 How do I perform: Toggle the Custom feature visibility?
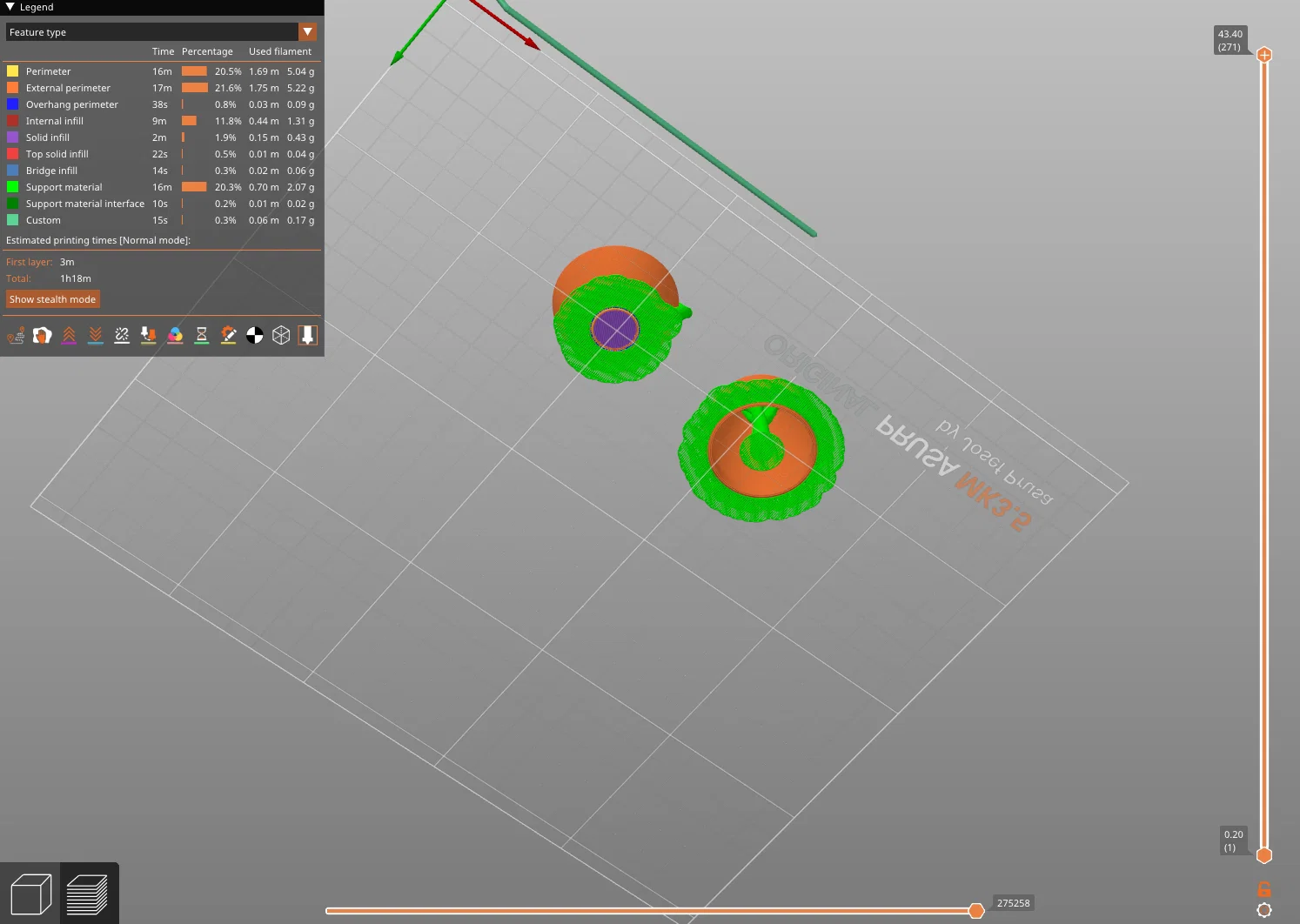(x=161, y=220)
